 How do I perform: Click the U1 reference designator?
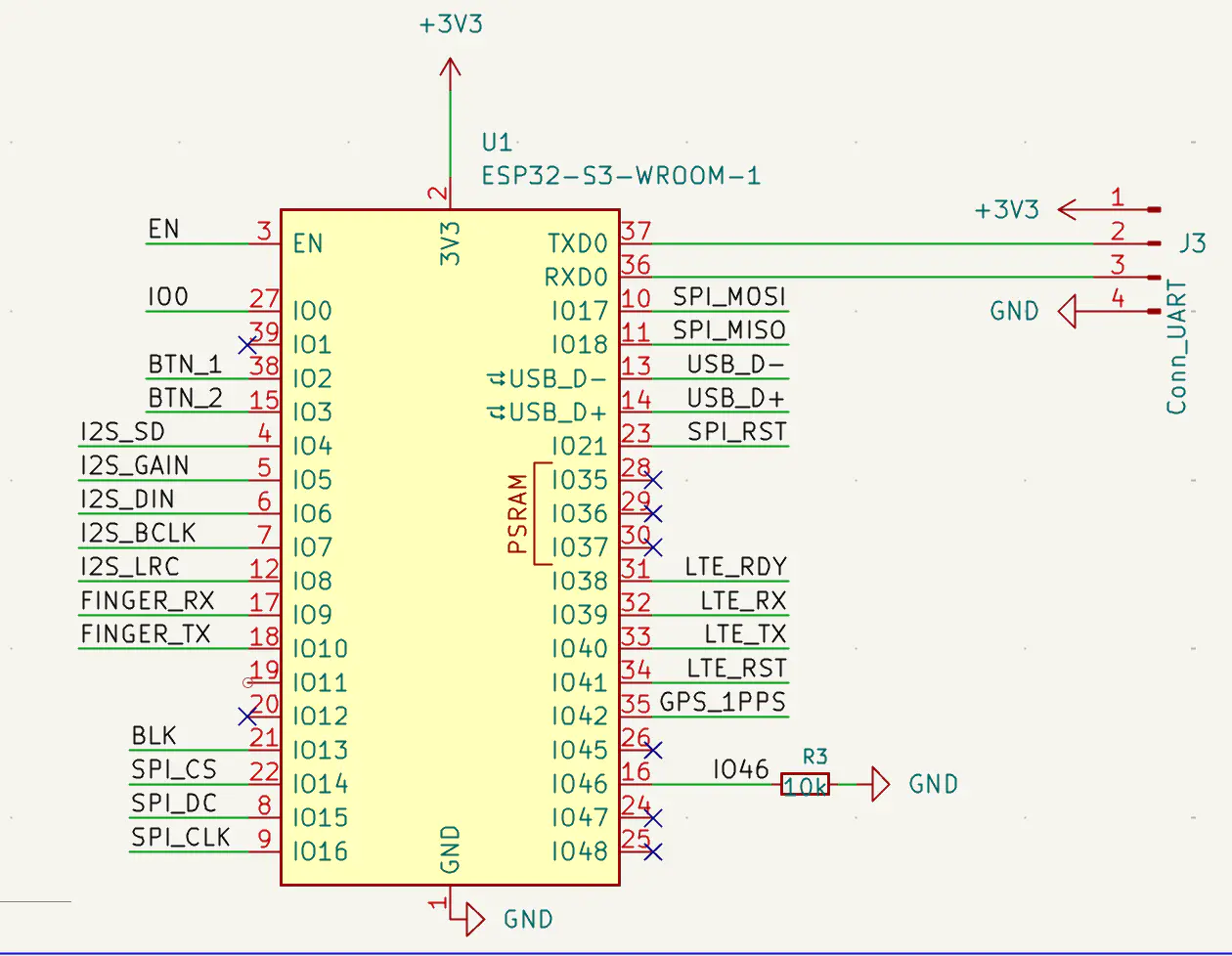497,143
